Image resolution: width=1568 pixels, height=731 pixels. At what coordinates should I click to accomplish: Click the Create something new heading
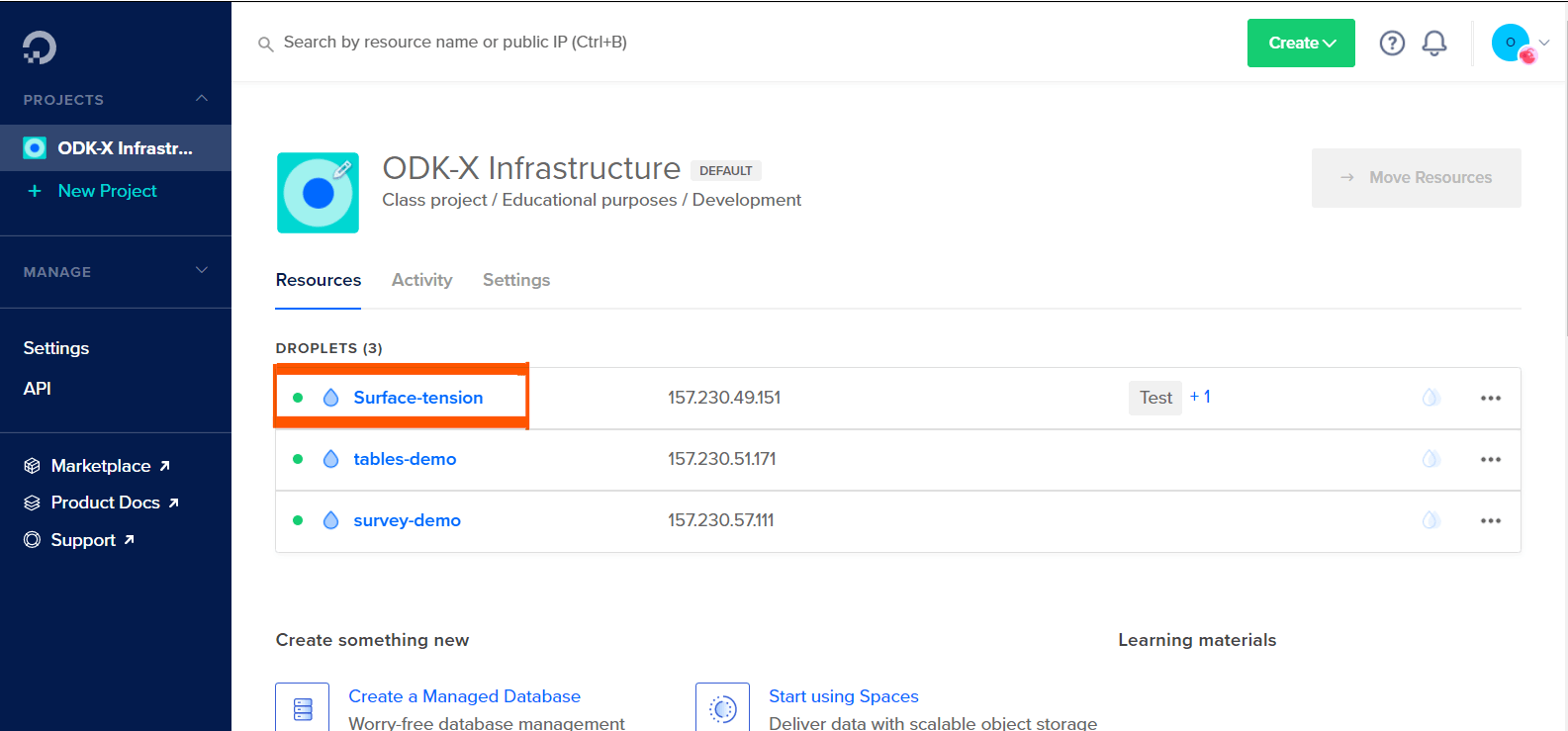(x=373, y=640)
